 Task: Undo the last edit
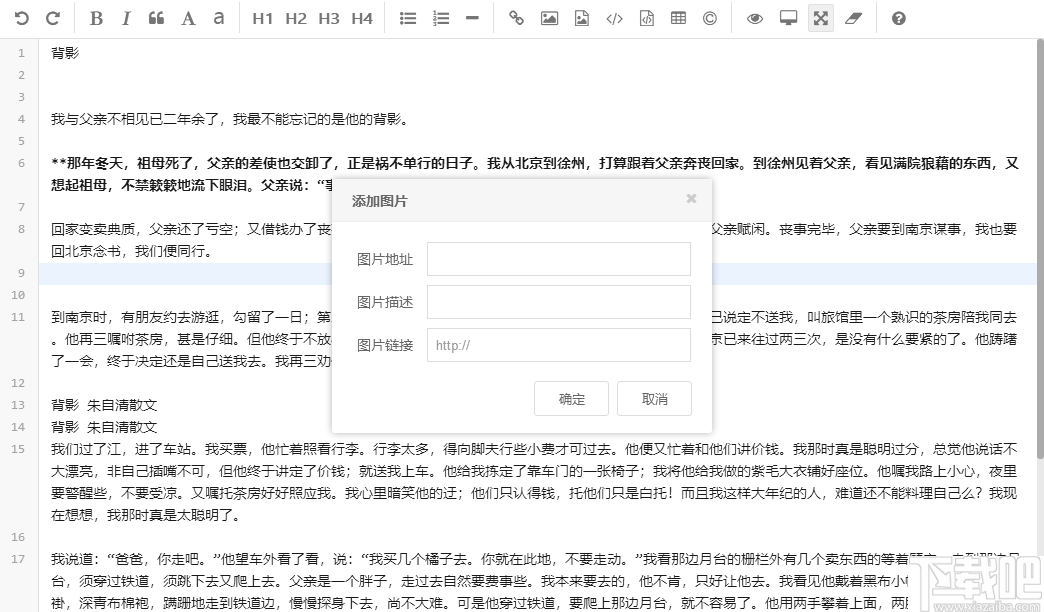click(x=22, y=17)
